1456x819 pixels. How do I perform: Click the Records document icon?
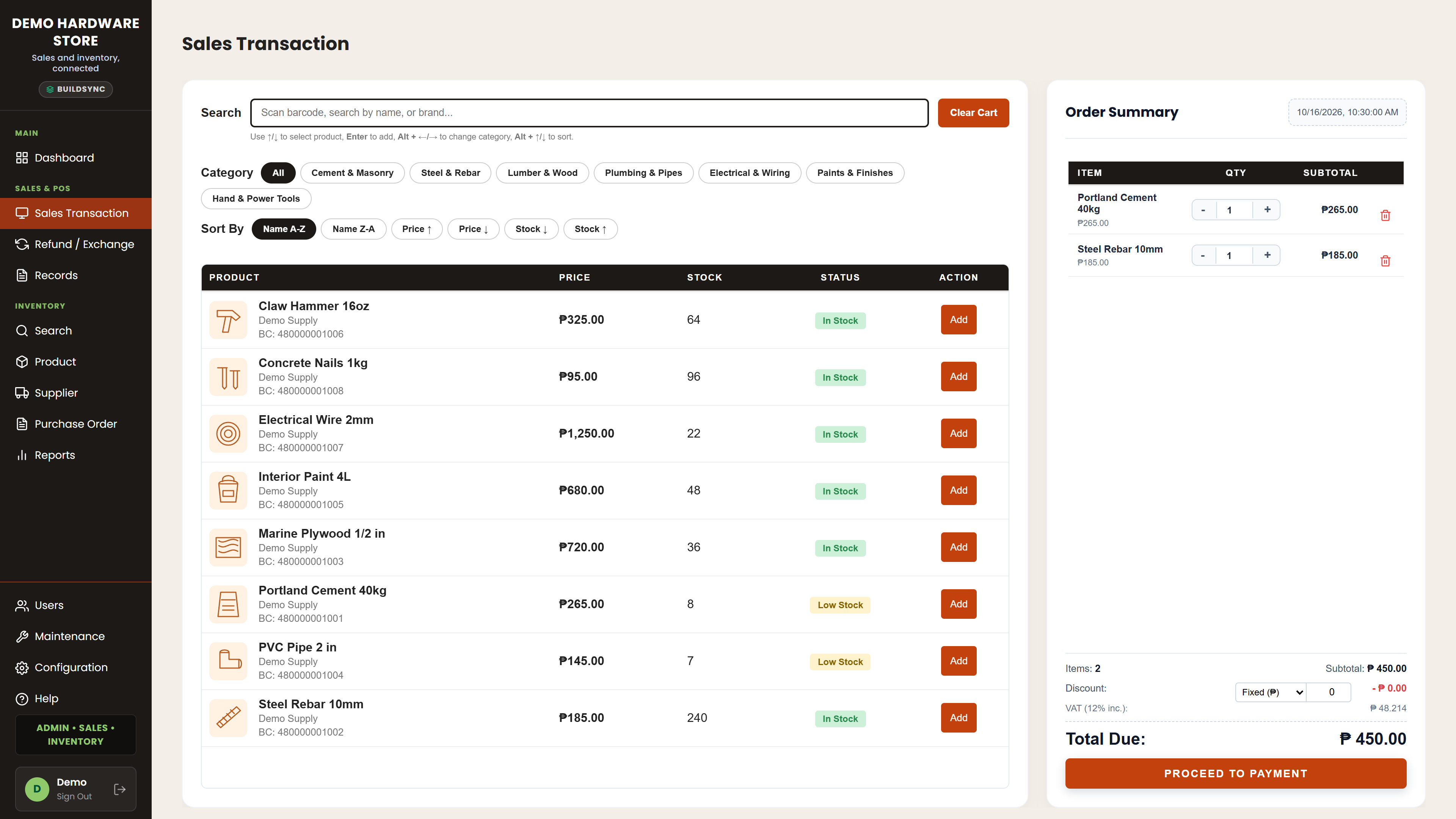[22, 275]
